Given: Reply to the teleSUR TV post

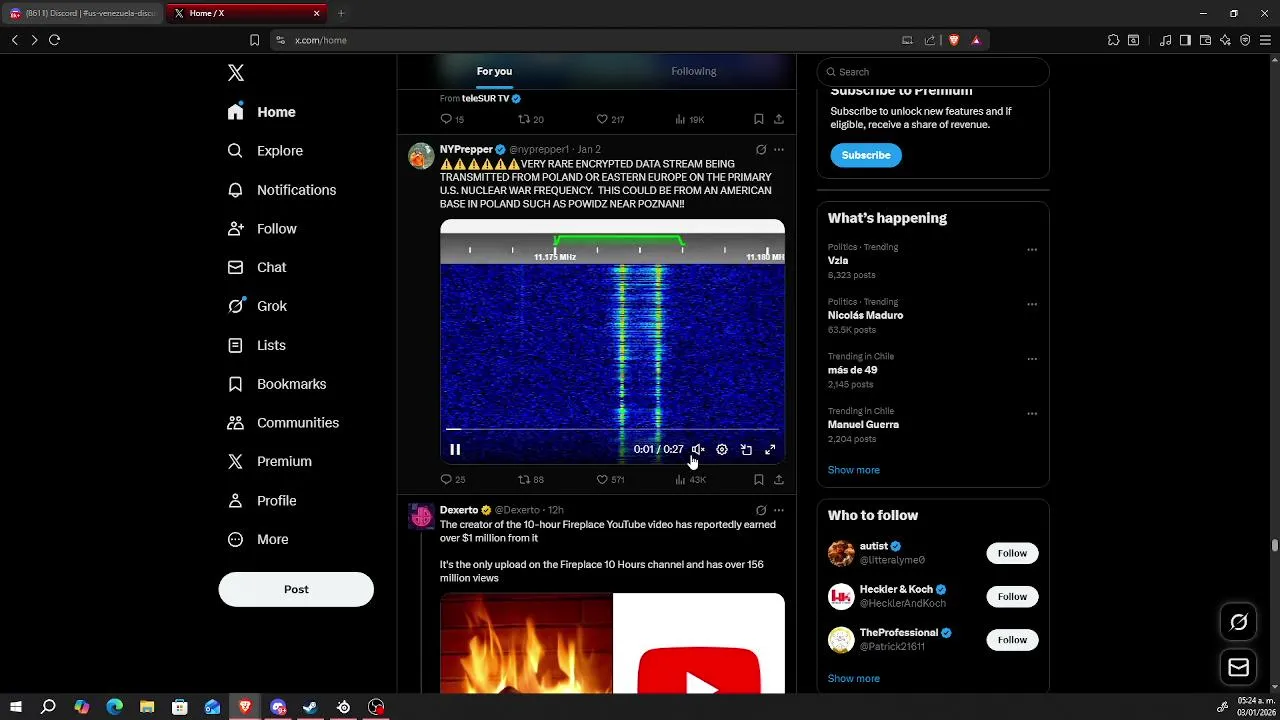Looking at the screenshot, I should (452, 119).
